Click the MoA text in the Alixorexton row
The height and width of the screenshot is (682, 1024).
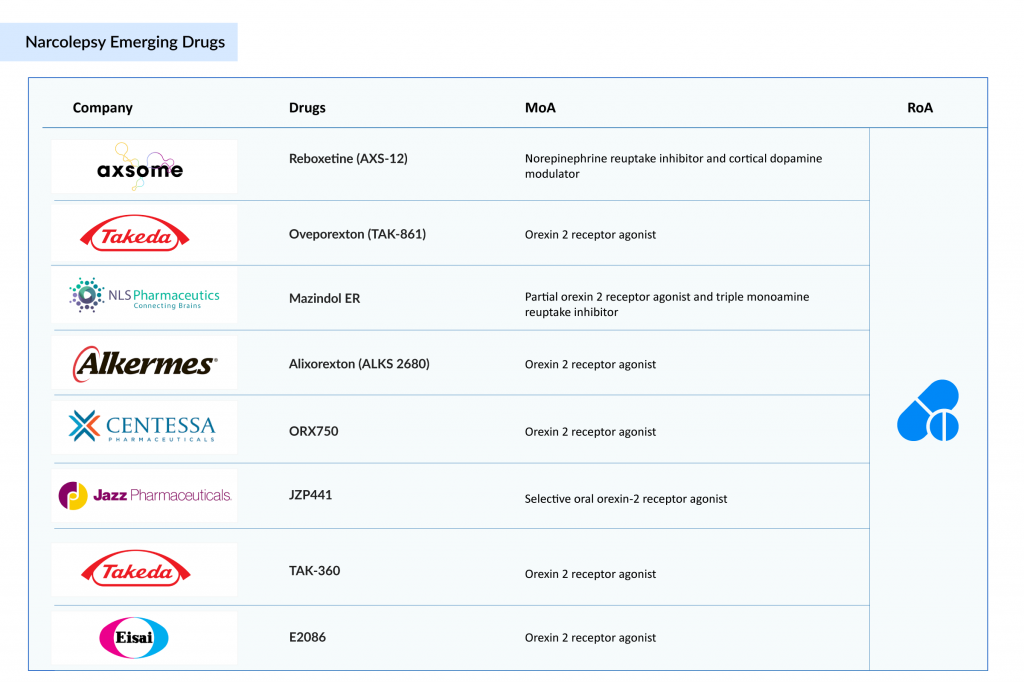point(590,365)
